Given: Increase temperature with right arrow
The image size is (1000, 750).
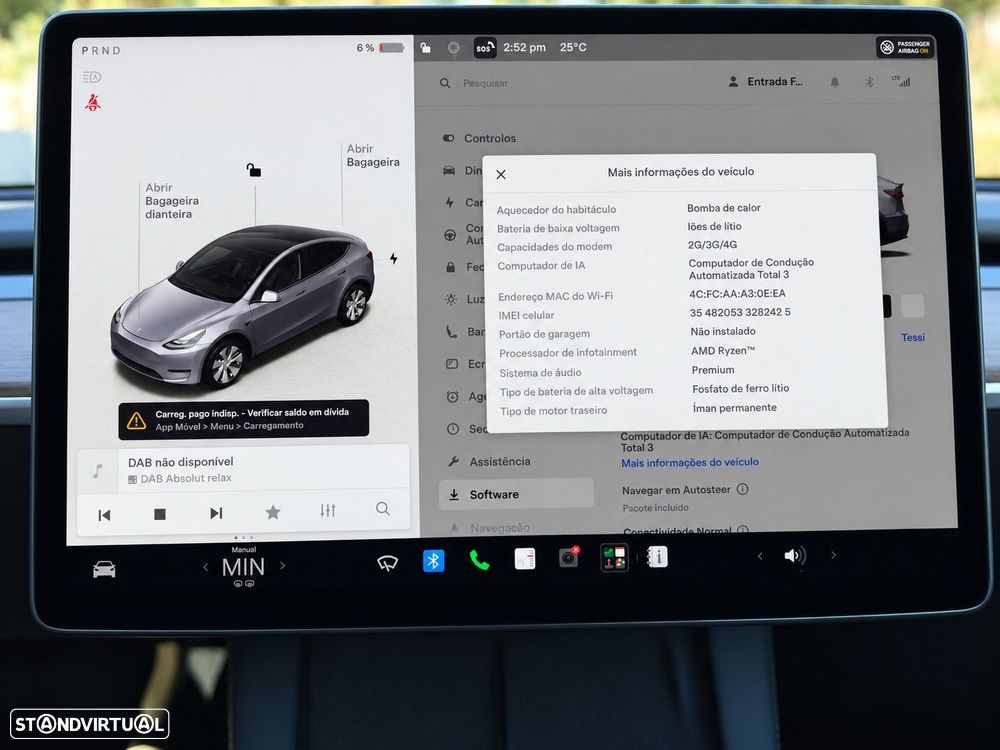Looking at the screenshot, I should tap(283, 565).
